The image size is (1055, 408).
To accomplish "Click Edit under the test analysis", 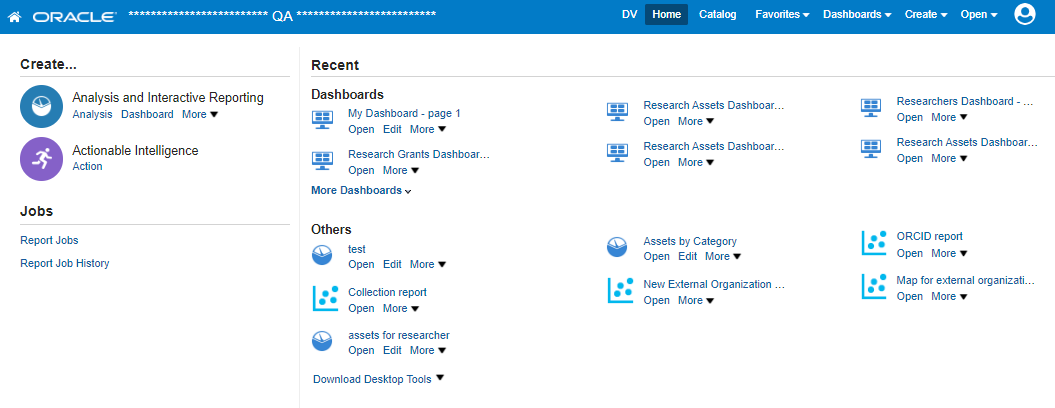I will [x=392, y=265].
